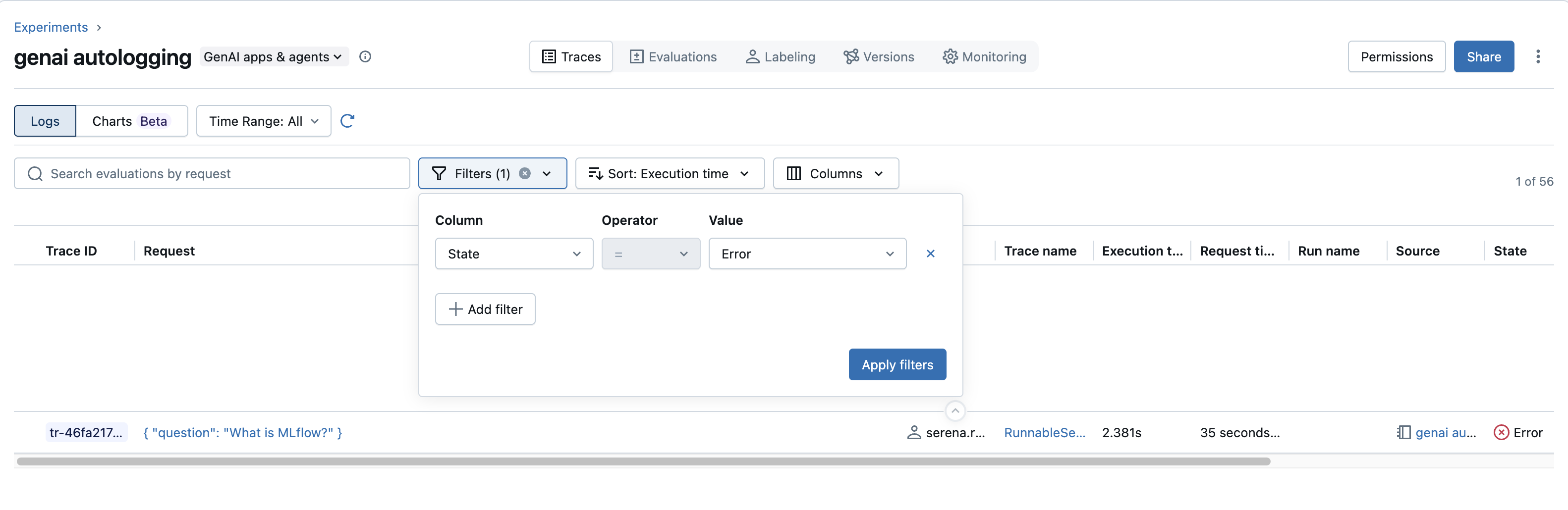Click the Add filter button

point(485,309)
